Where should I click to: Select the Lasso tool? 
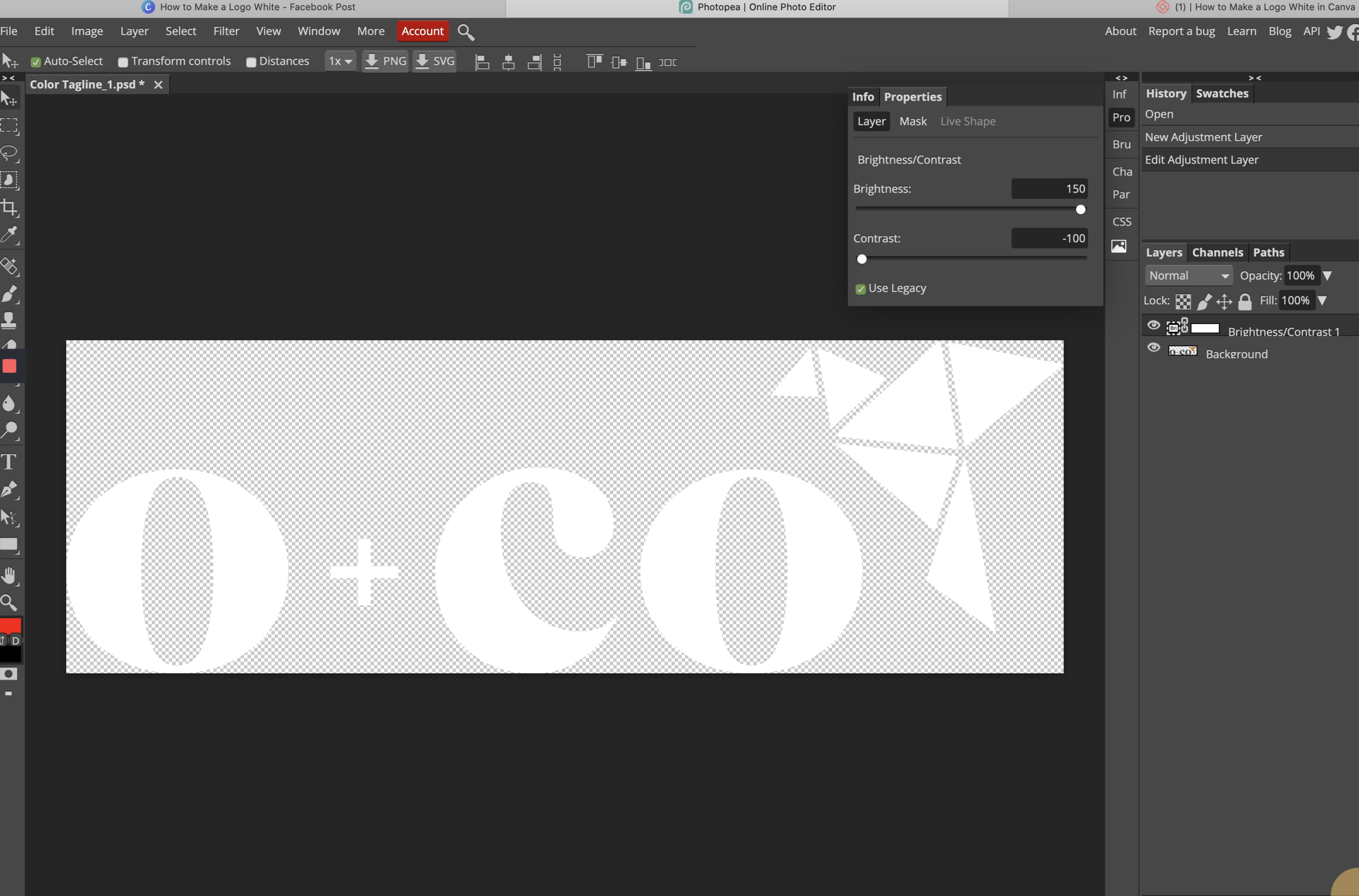pos(9,153)
